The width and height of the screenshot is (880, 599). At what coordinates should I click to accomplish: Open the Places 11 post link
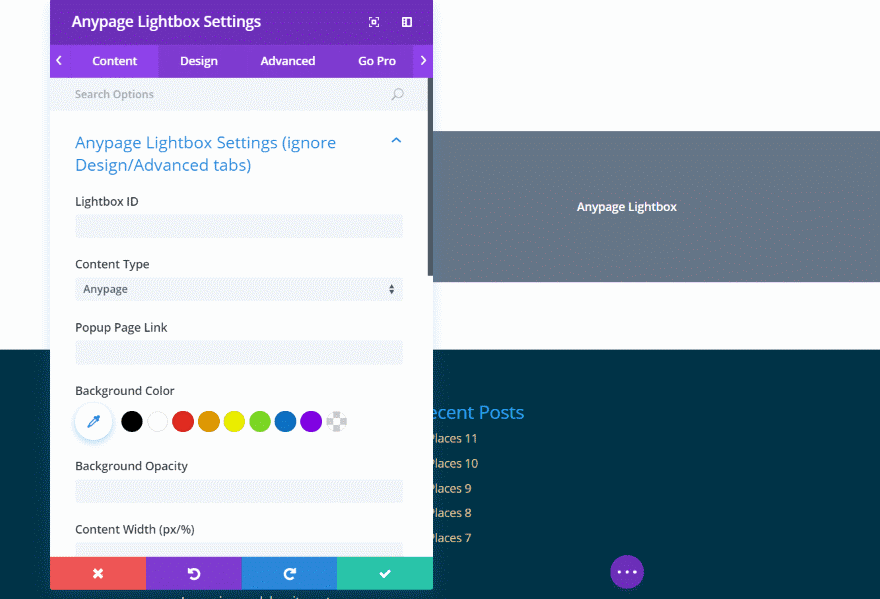pos(454,438)
